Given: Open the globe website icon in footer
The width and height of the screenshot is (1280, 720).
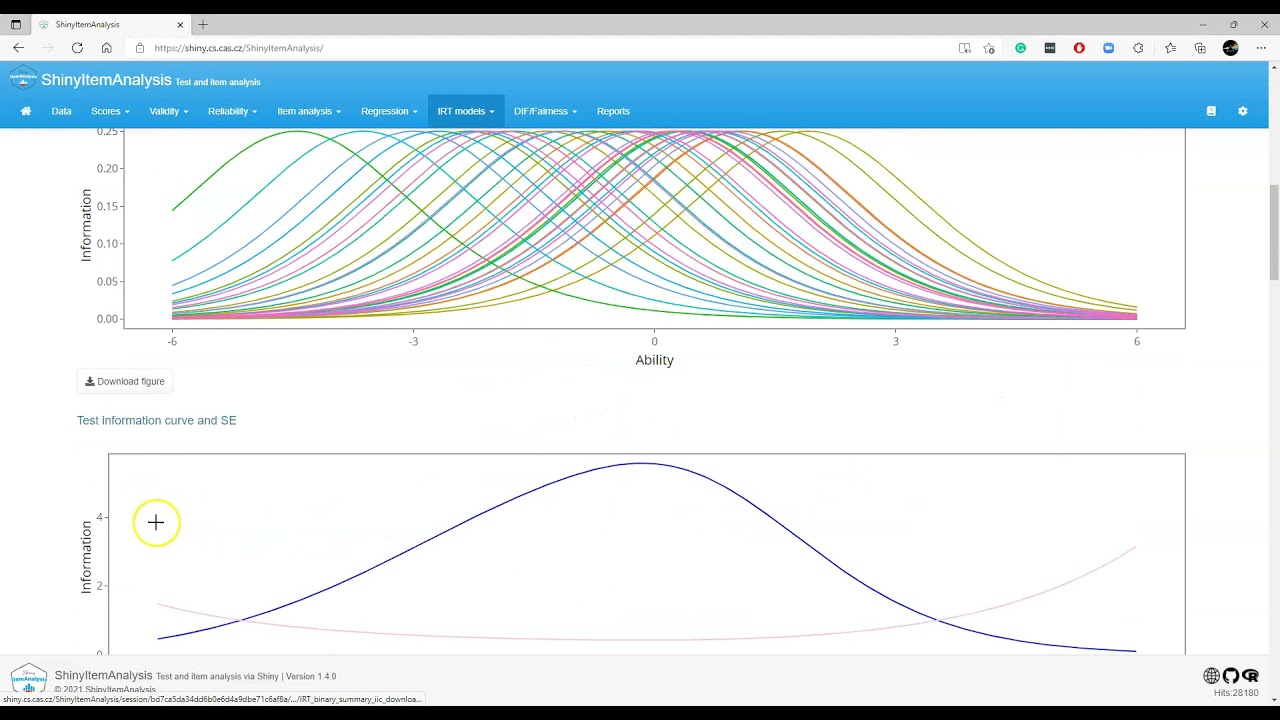Looking at the screenshot, I should pos(1211,676).
